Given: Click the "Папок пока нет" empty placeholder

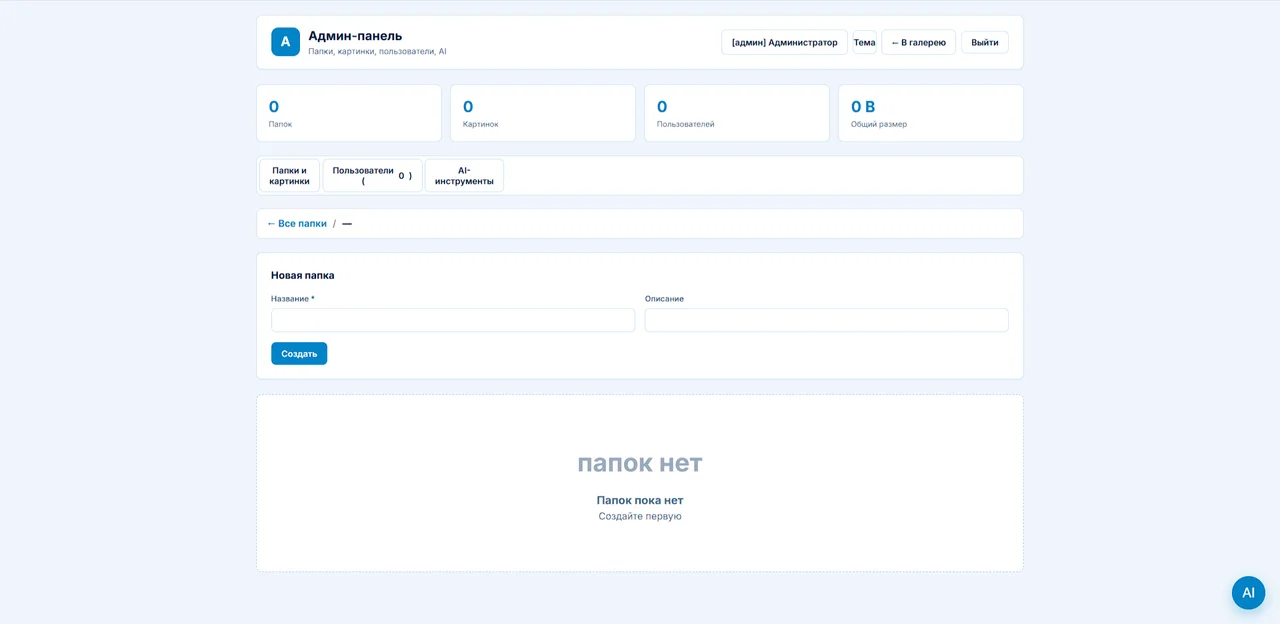Looking at the screenshot, I should click(x=640, y=500).
